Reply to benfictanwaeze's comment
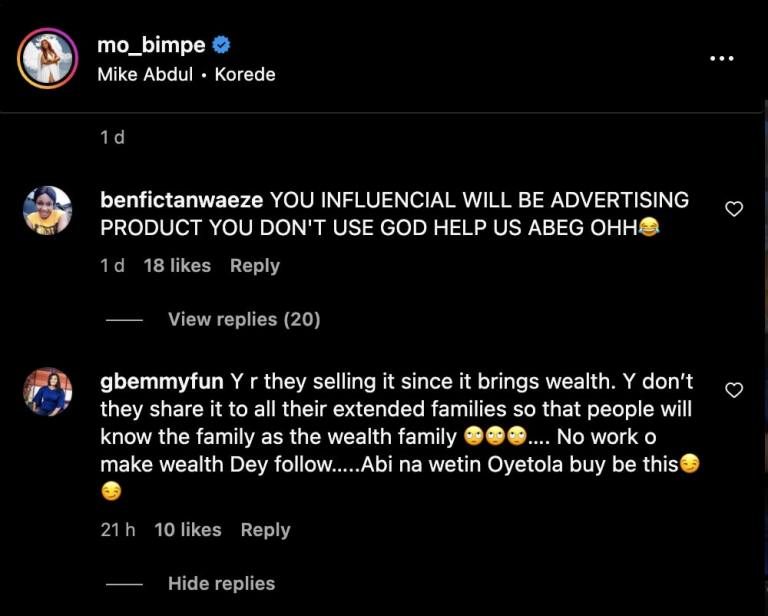This screenshot has height=616, width=768. click(x=254, y=265)
